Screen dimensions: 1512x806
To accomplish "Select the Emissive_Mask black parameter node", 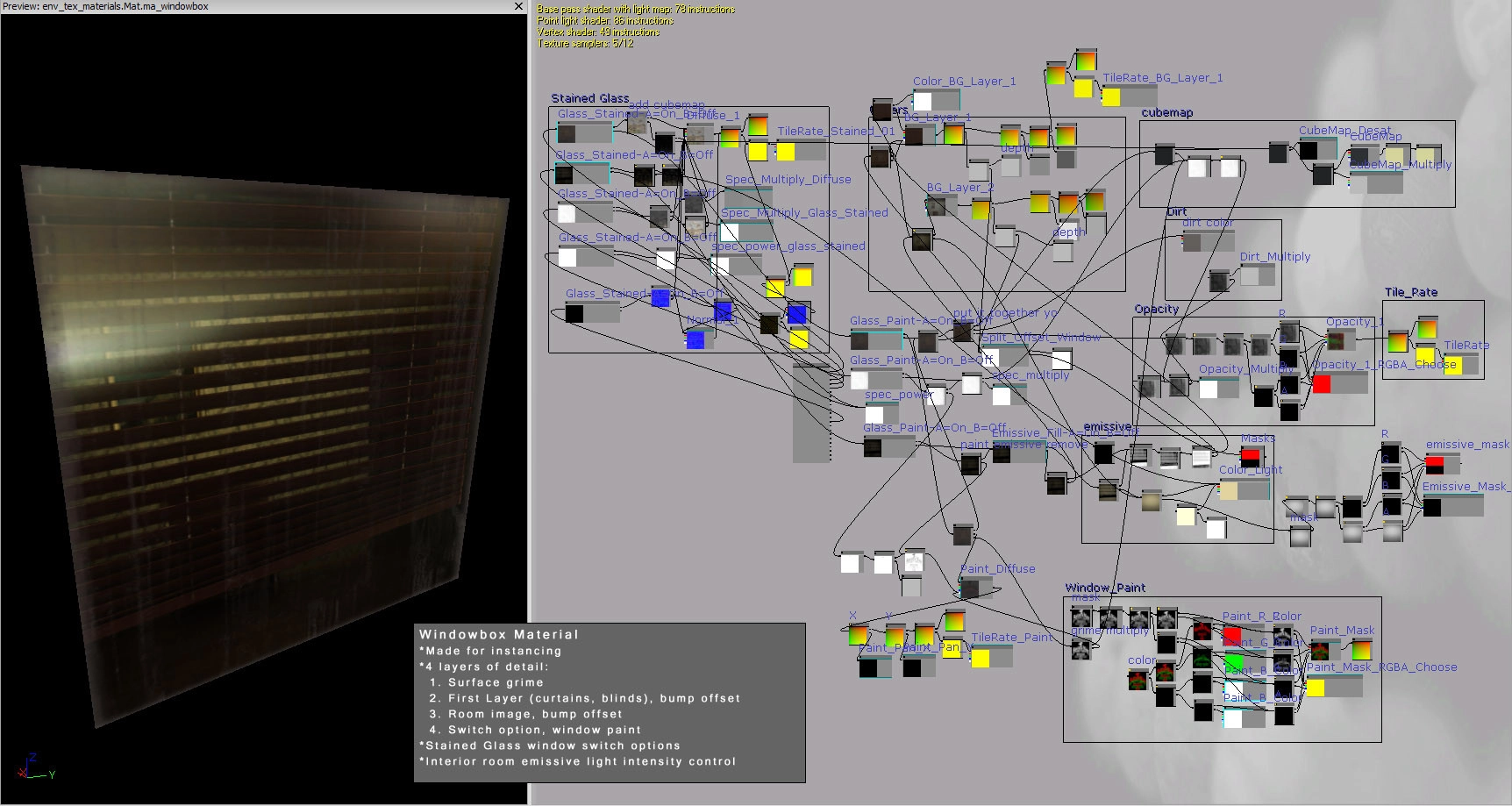I will point(1432,506).
